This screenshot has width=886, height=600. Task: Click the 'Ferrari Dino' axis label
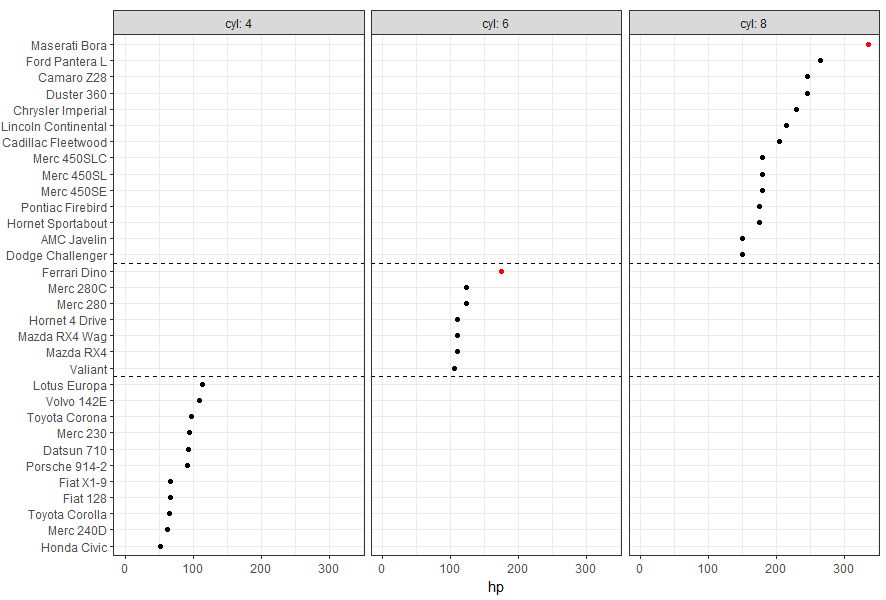click(x=74, y=272)
